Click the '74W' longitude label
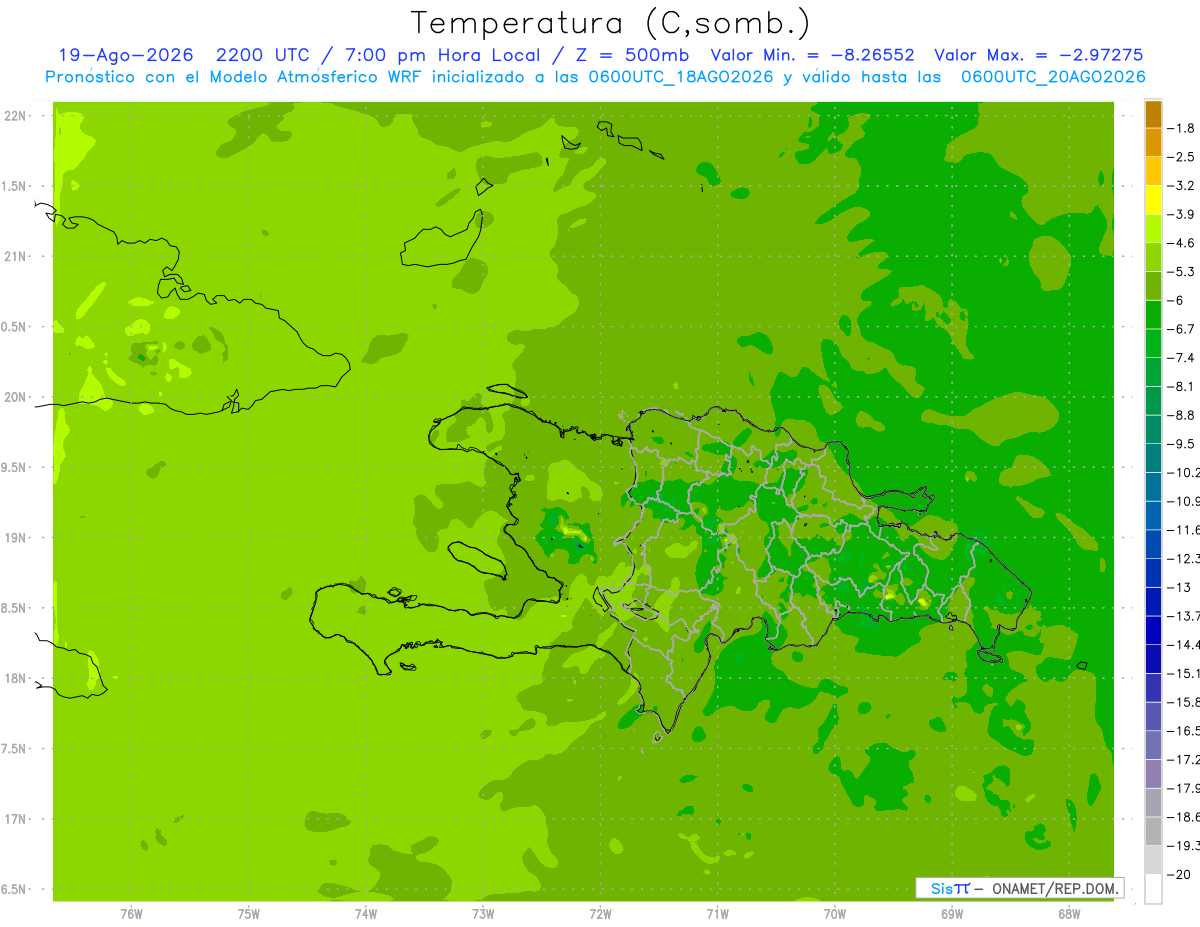Screen dimensions: 1200x927 coord(365,913)
